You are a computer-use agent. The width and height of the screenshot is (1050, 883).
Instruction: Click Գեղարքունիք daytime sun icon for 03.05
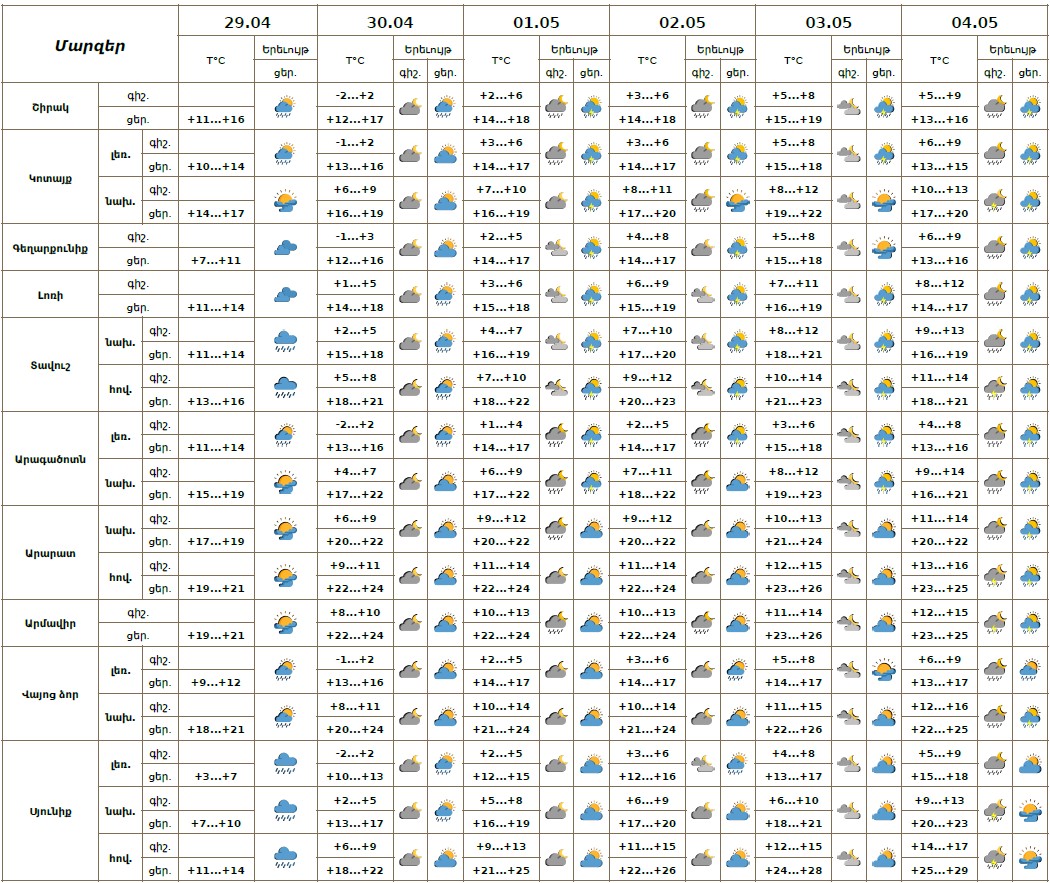(884, 248)
